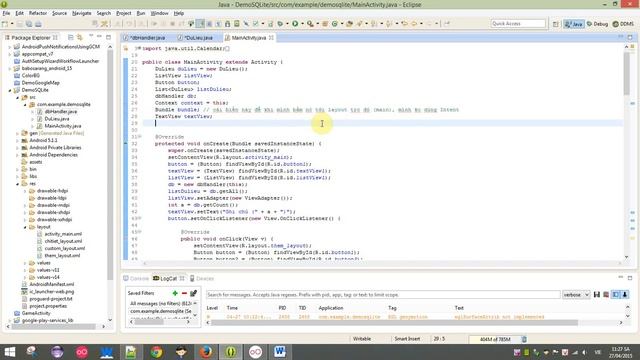Image resolution: width=640 pixels, height=360 pixels.
Task: Open the Windows Start button
Action: point(9,352)
